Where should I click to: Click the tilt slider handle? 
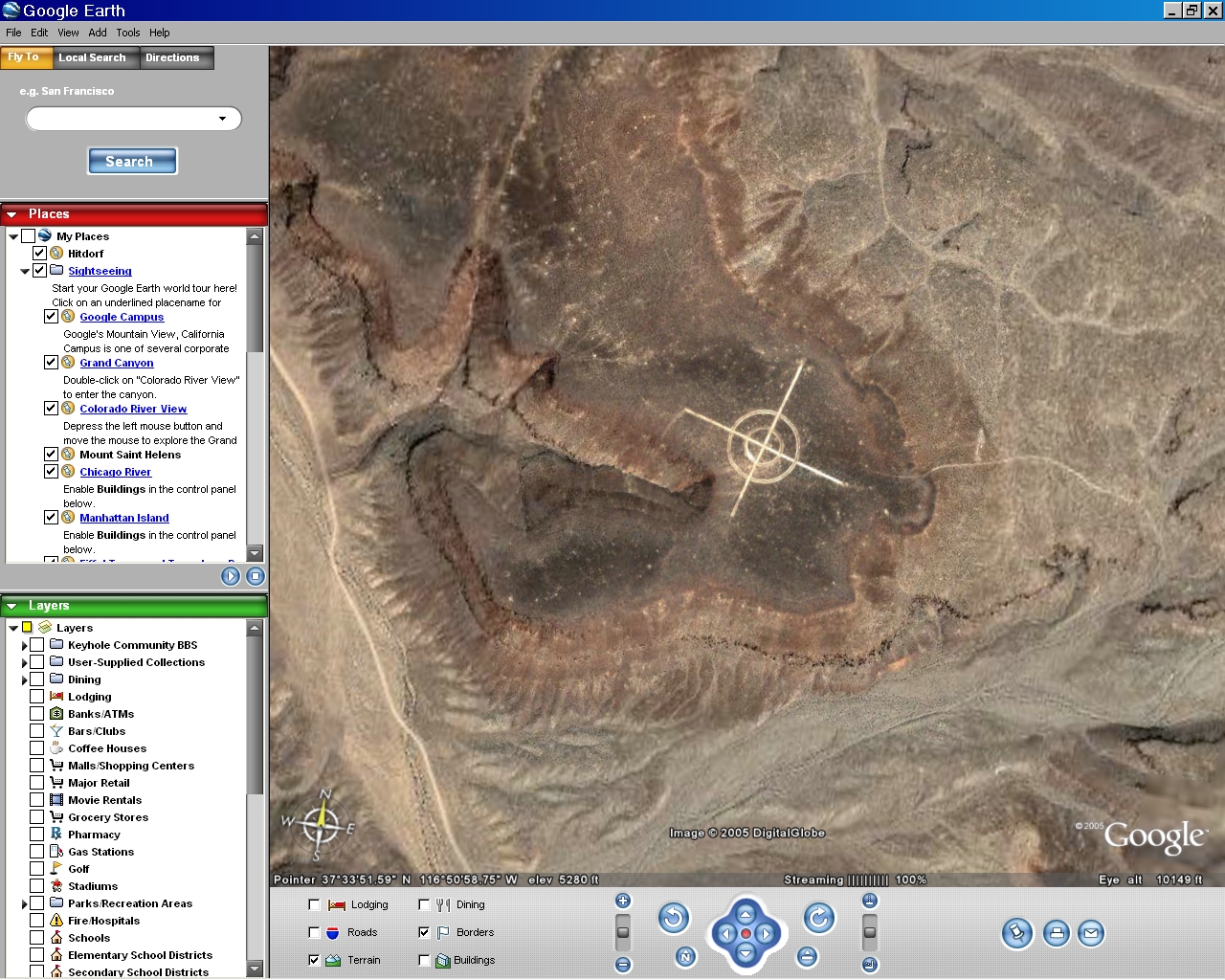[869, 931]
